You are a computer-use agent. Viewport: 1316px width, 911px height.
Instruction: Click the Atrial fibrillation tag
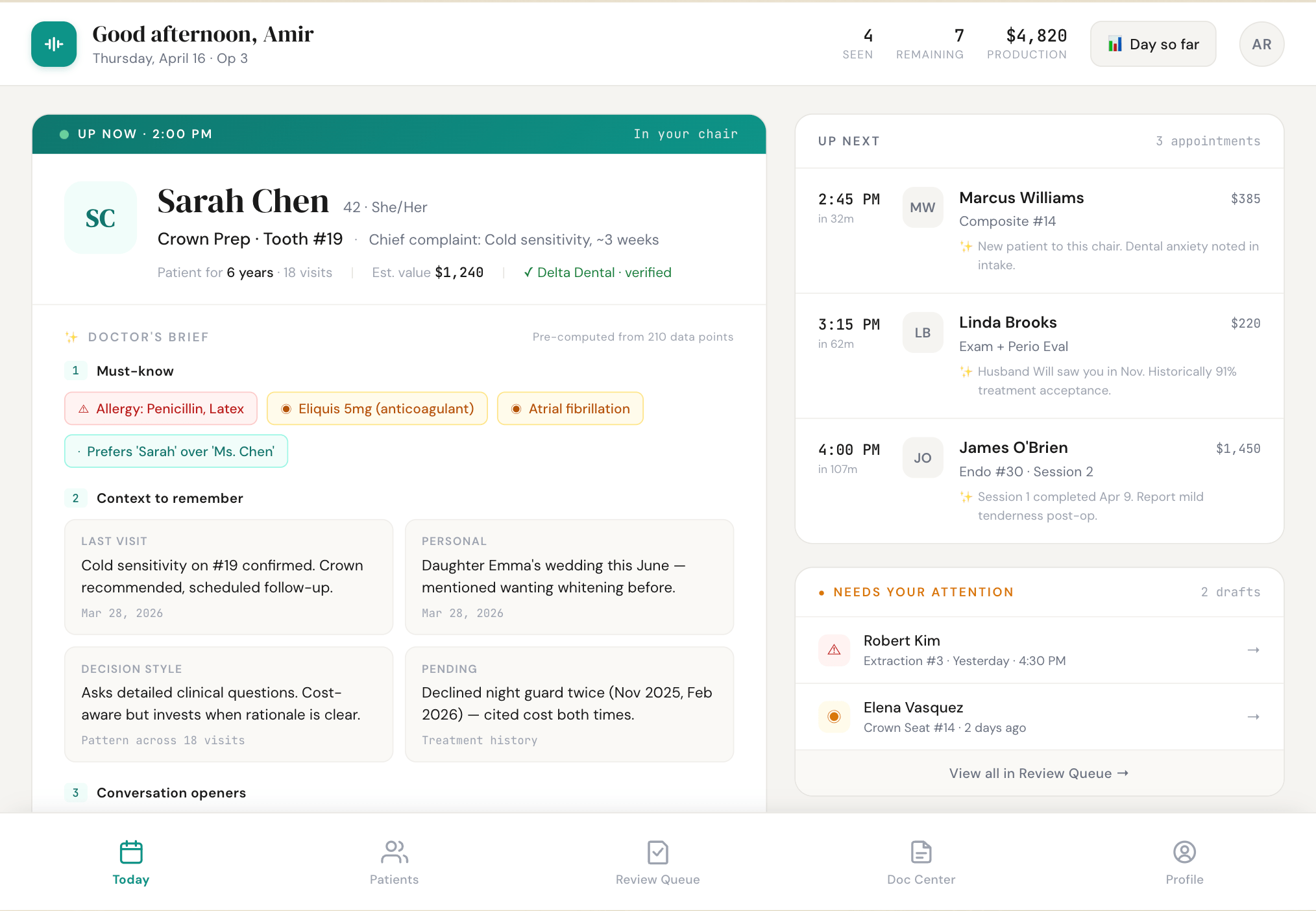(x=570, y=409)
